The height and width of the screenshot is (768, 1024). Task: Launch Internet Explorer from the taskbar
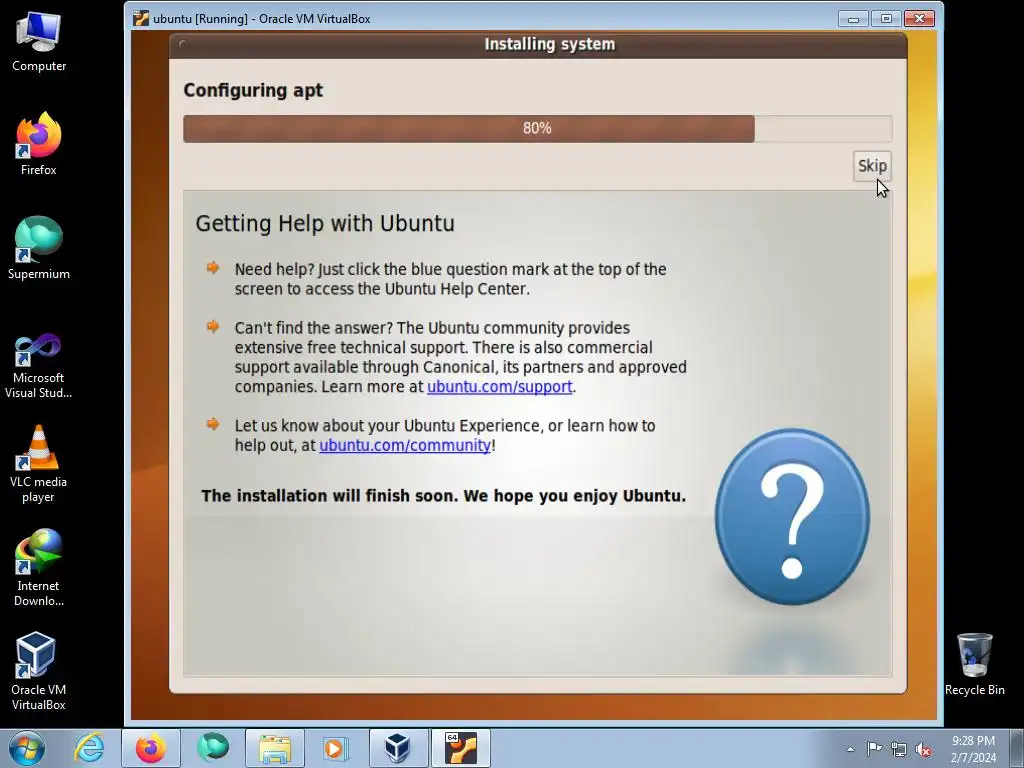tap(89, 748)
